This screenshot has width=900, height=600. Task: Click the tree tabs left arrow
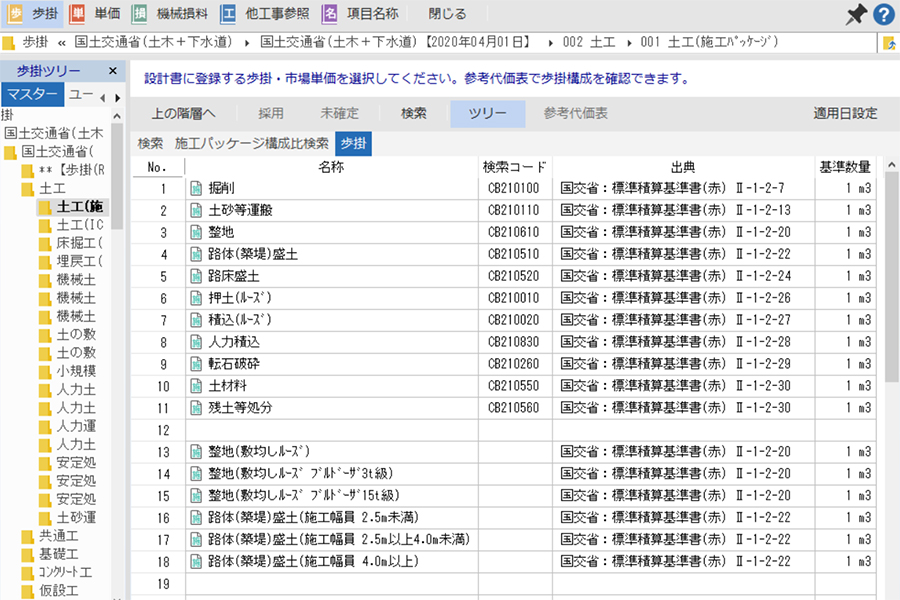pyautogui.click(x=103, y=98)
